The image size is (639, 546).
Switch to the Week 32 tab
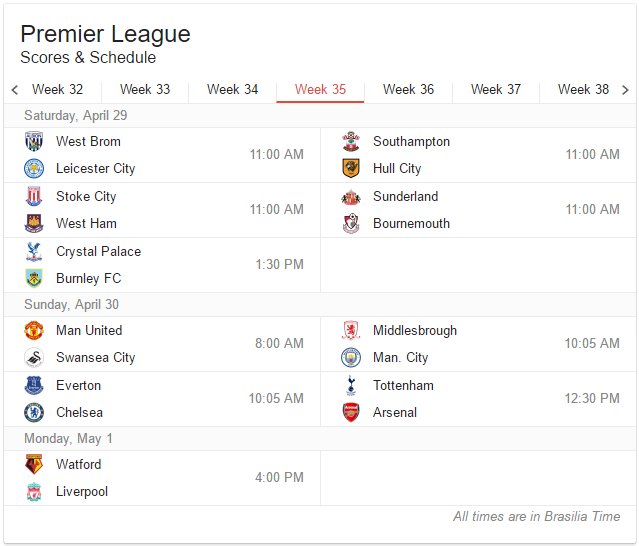pyautogui.click(x=58, y=90)
